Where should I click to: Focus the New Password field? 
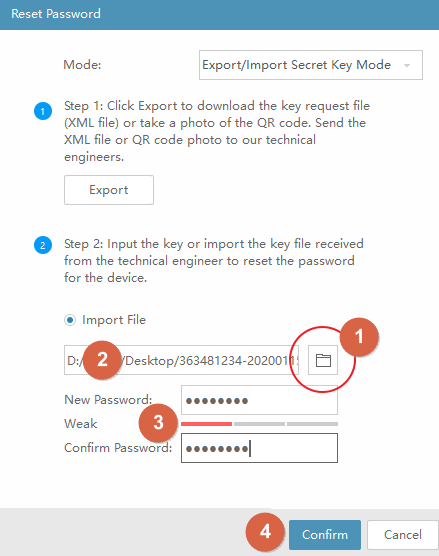pos(259,400)
